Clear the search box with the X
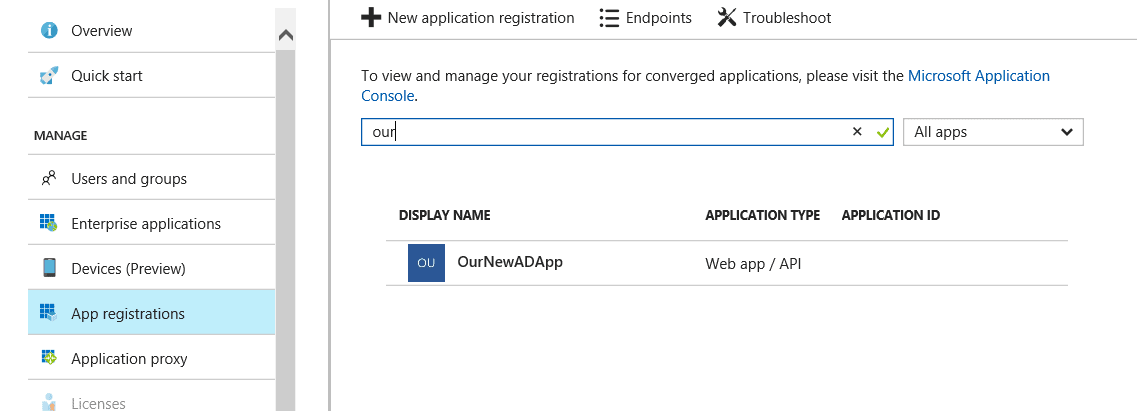The width and height of the screenshot is (1137, 411). pos(857,132)
